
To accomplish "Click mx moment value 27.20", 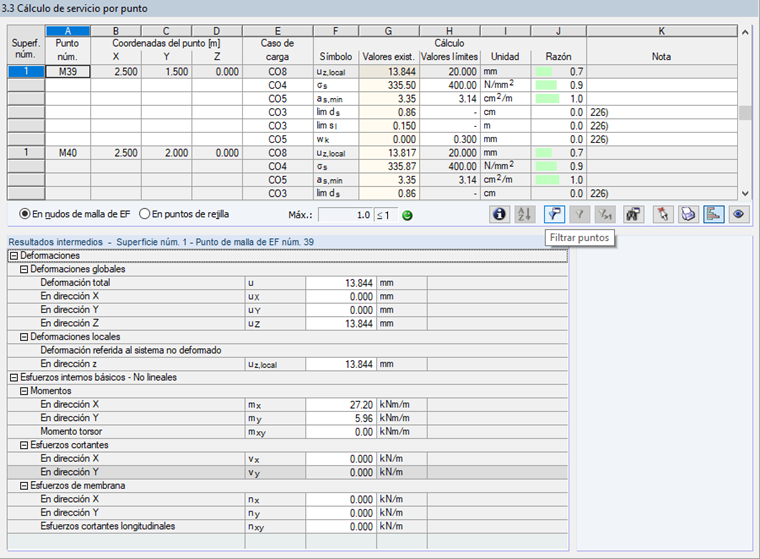I will coord(341,405).
